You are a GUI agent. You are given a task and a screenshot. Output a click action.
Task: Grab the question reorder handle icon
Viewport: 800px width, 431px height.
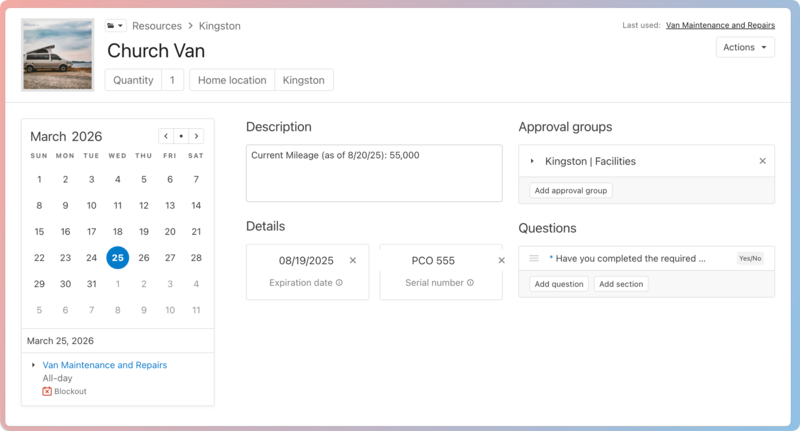coord(534,258)
